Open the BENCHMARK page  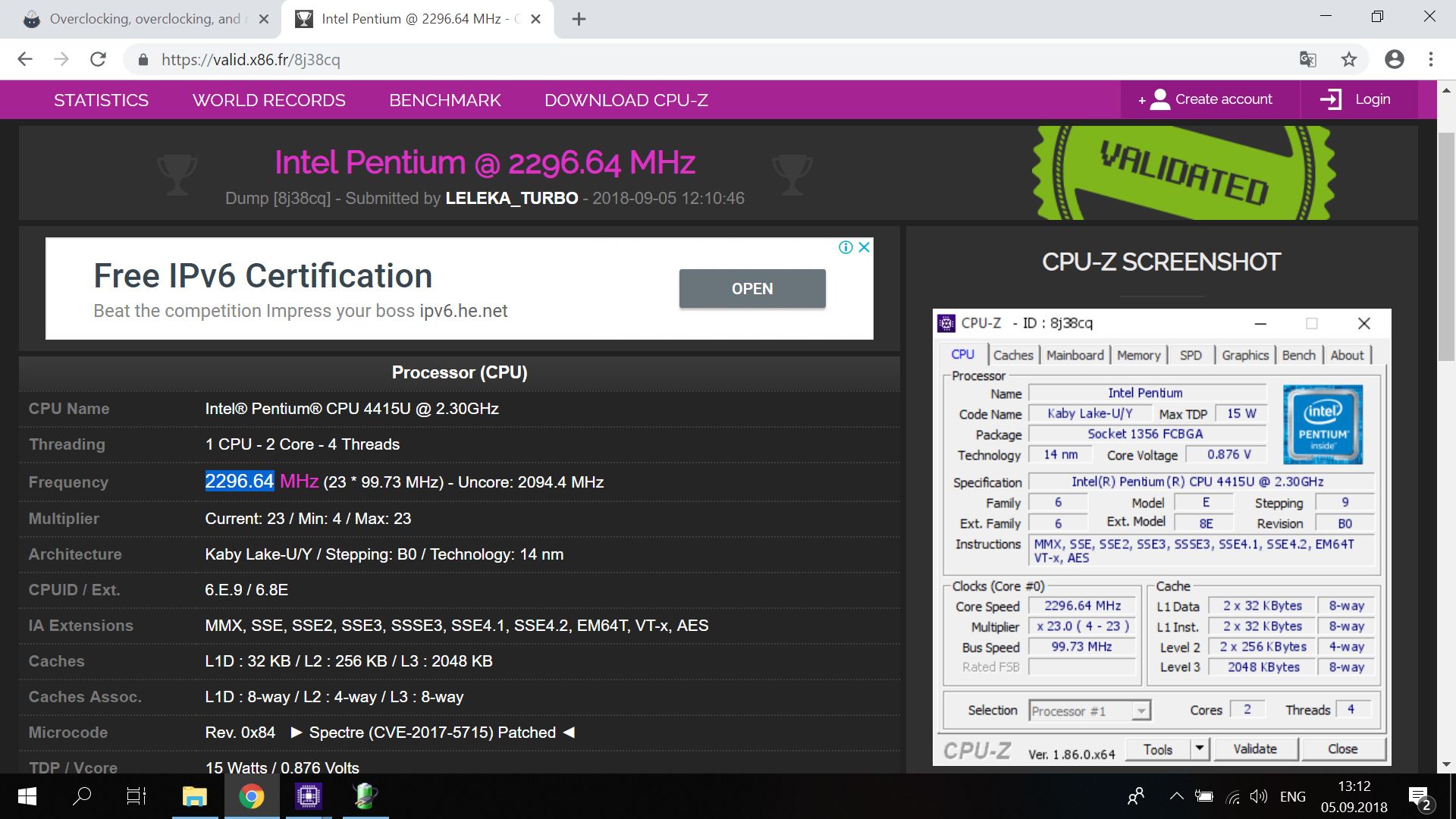[x=445, y=100]
